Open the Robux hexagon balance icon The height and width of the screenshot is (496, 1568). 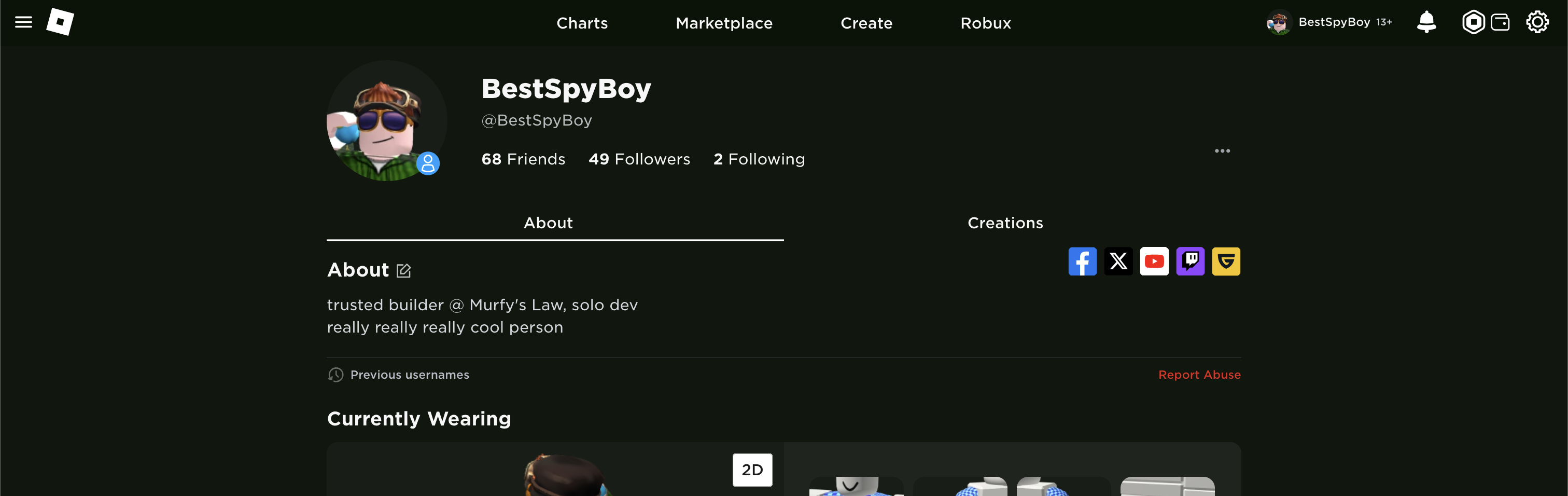[1473, 22]
